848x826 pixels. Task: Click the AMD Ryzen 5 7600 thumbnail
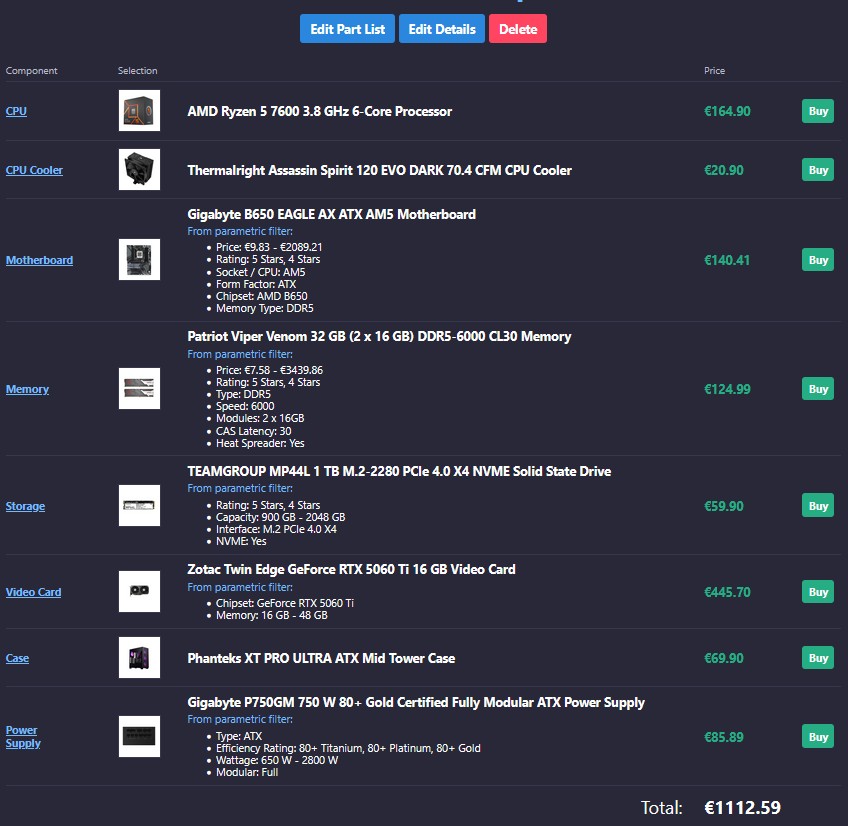coord(140,110)
